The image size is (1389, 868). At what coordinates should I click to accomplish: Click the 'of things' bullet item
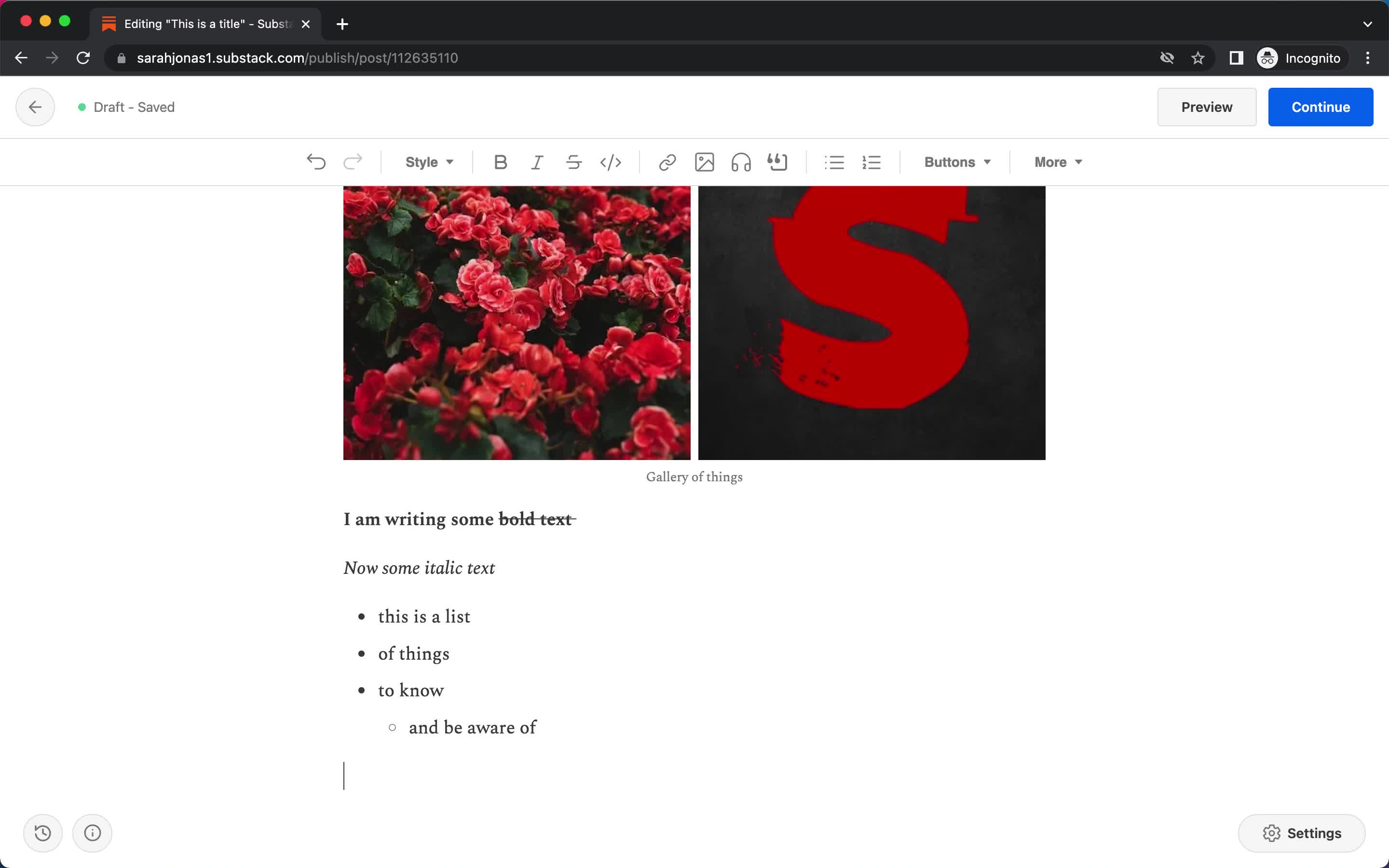413,653
